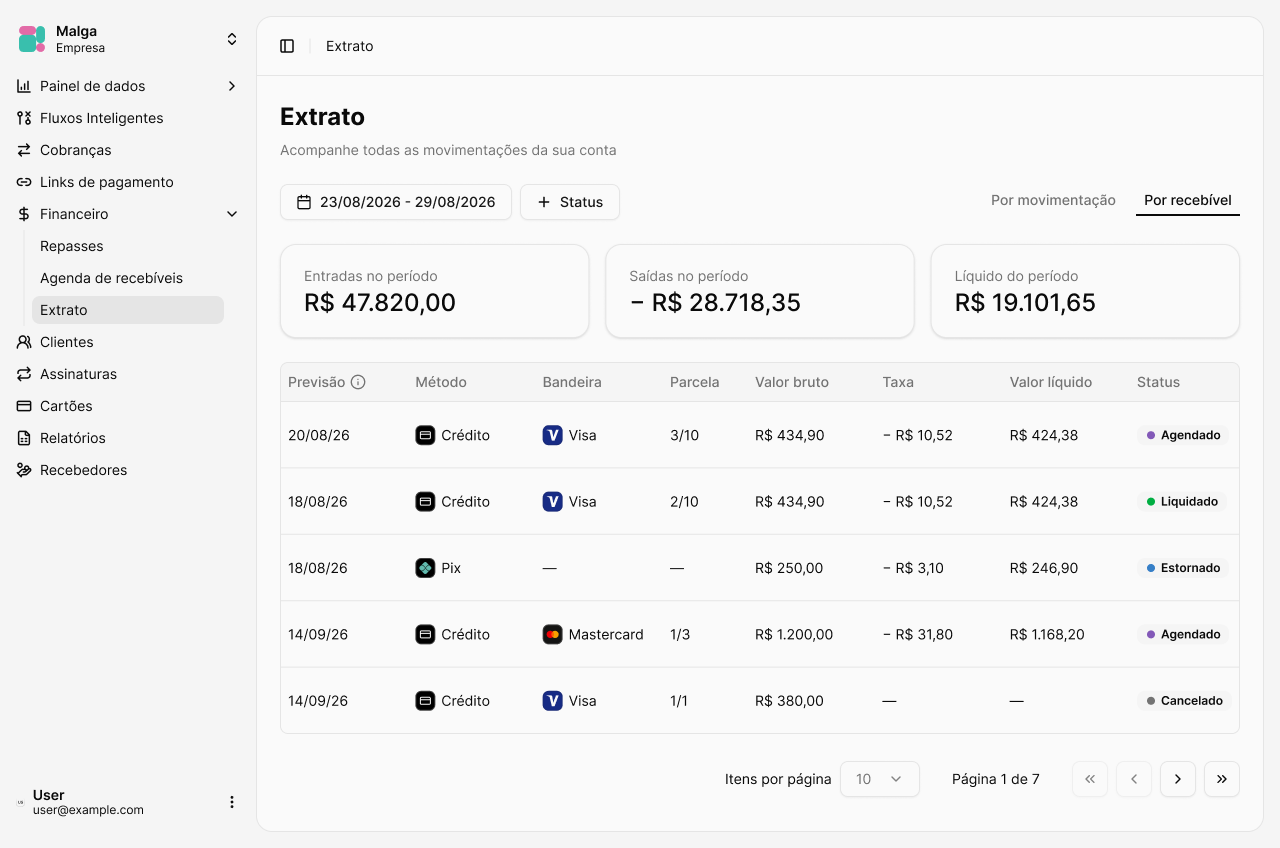Jump to the last page arrow
The height and width of the screenshot is (848, 1280).
coord(1222,779)
